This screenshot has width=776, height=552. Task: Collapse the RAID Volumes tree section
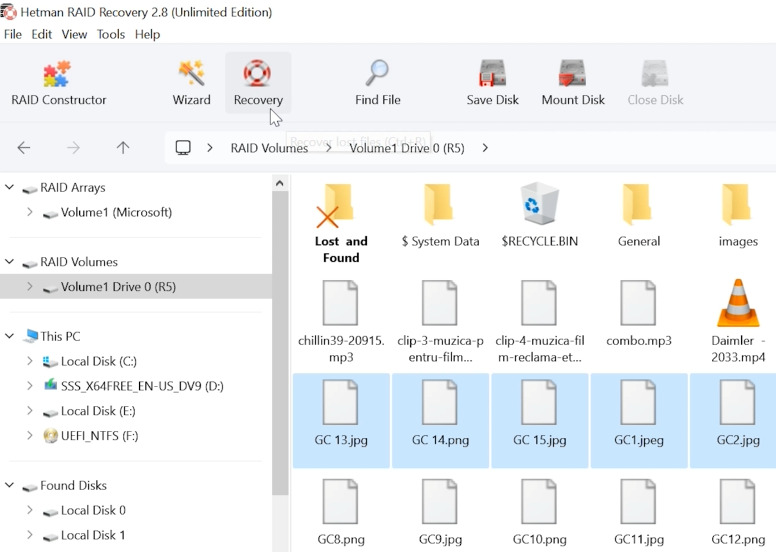pyautogui.click(x=9, y=261)
